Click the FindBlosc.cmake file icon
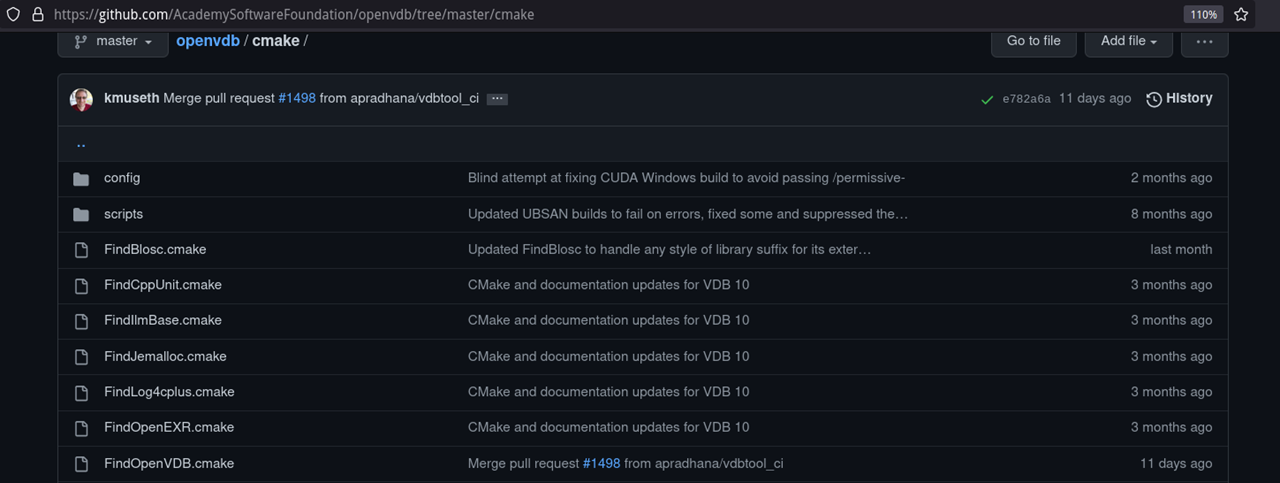1280x483 pixels. (81, 250)
